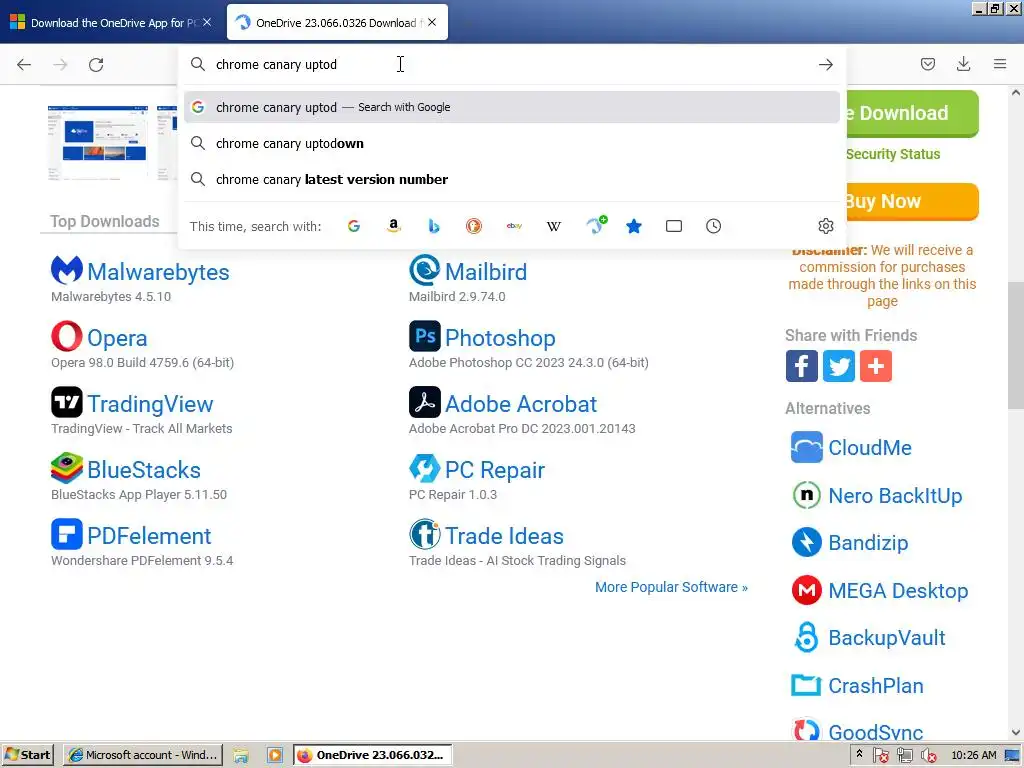Open the Security Status link
Image resolution: width=1024 pixels, height=768 pixels.
pos(893,154)
